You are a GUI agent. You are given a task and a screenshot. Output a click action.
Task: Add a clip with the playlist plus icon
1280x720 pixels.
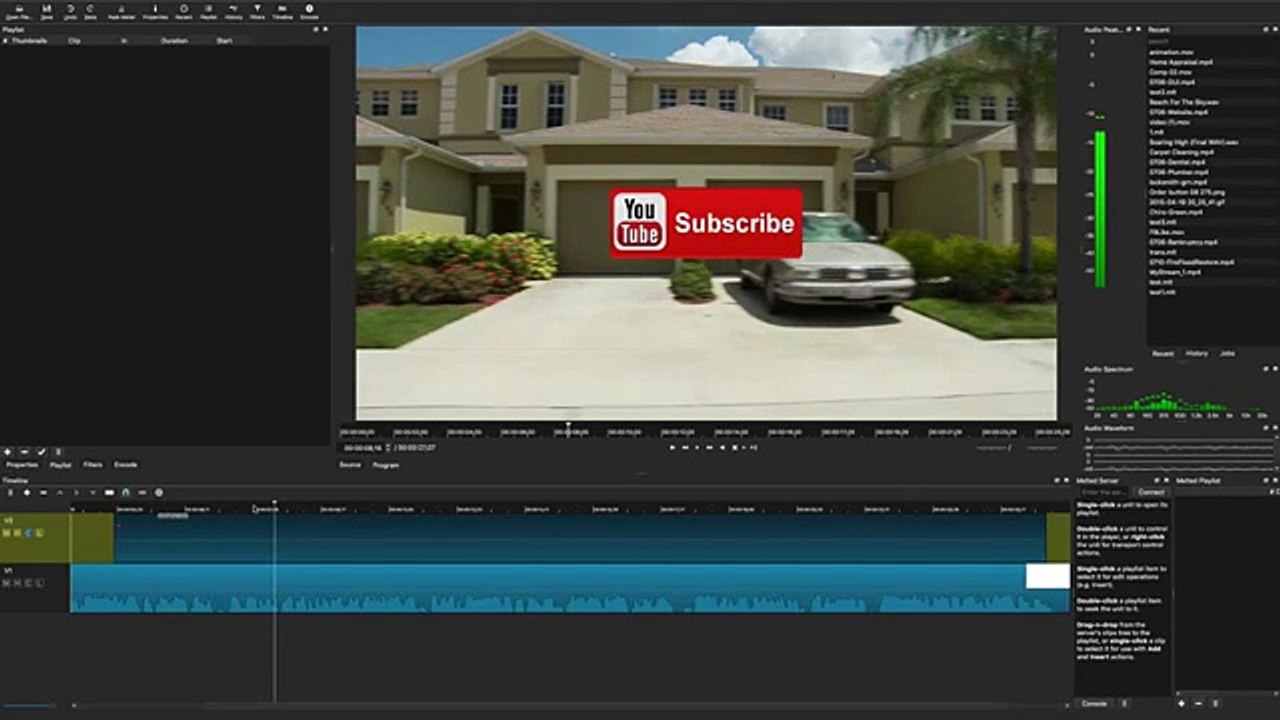click(8, 452)
